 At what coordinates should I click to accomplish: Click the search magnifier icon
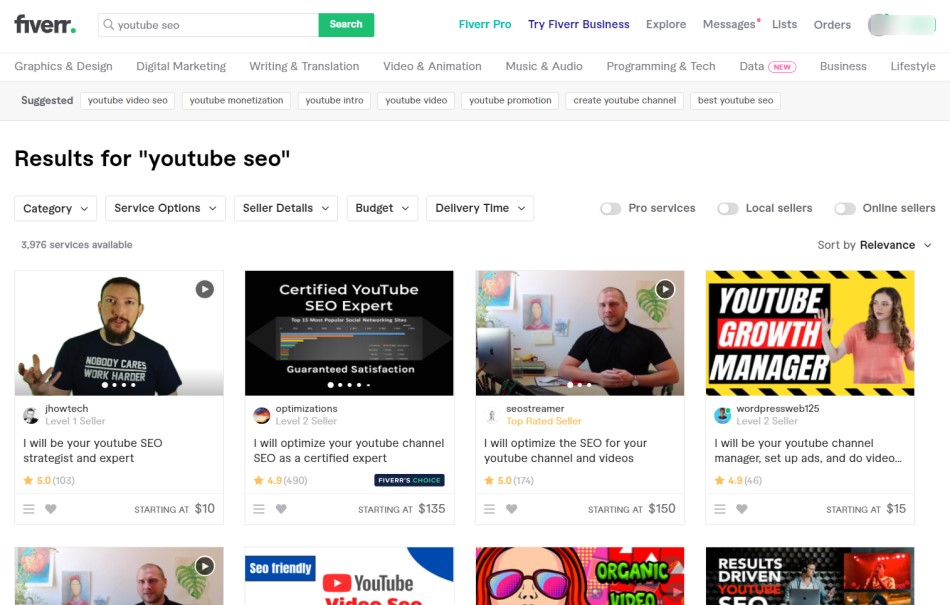pos(108,25)
